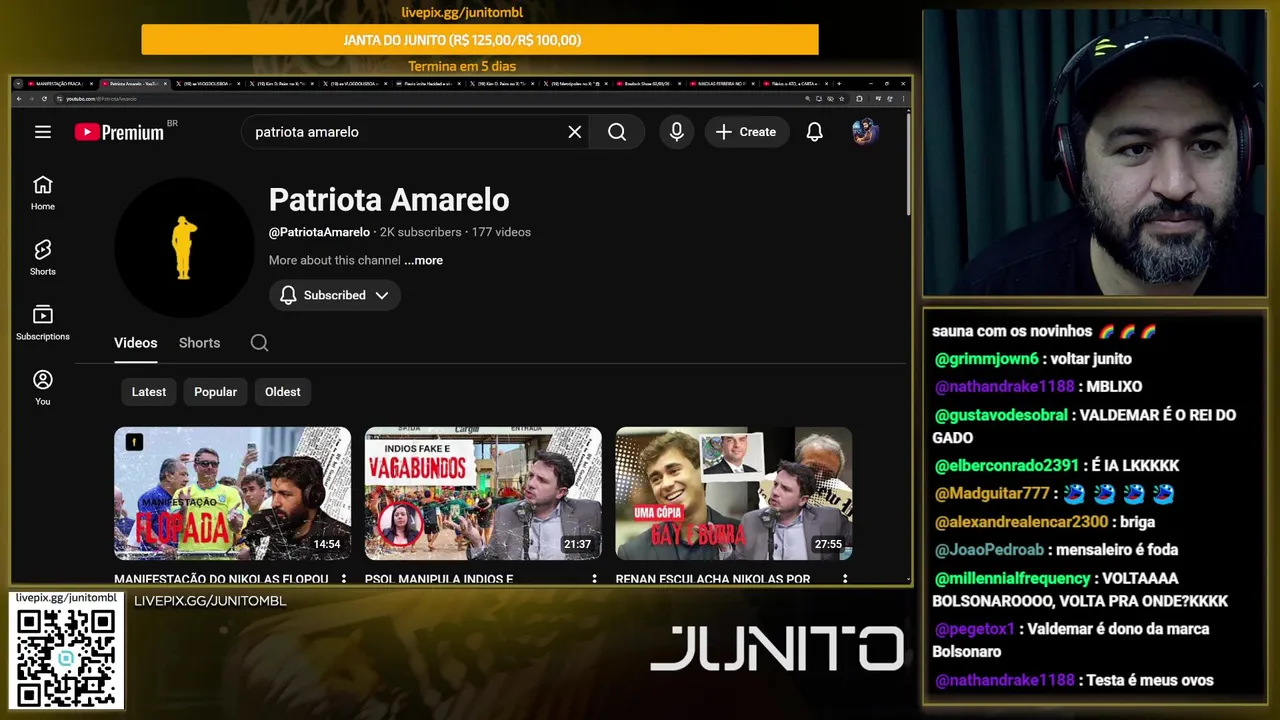Filter videos by Oldest

pos(282,392)
